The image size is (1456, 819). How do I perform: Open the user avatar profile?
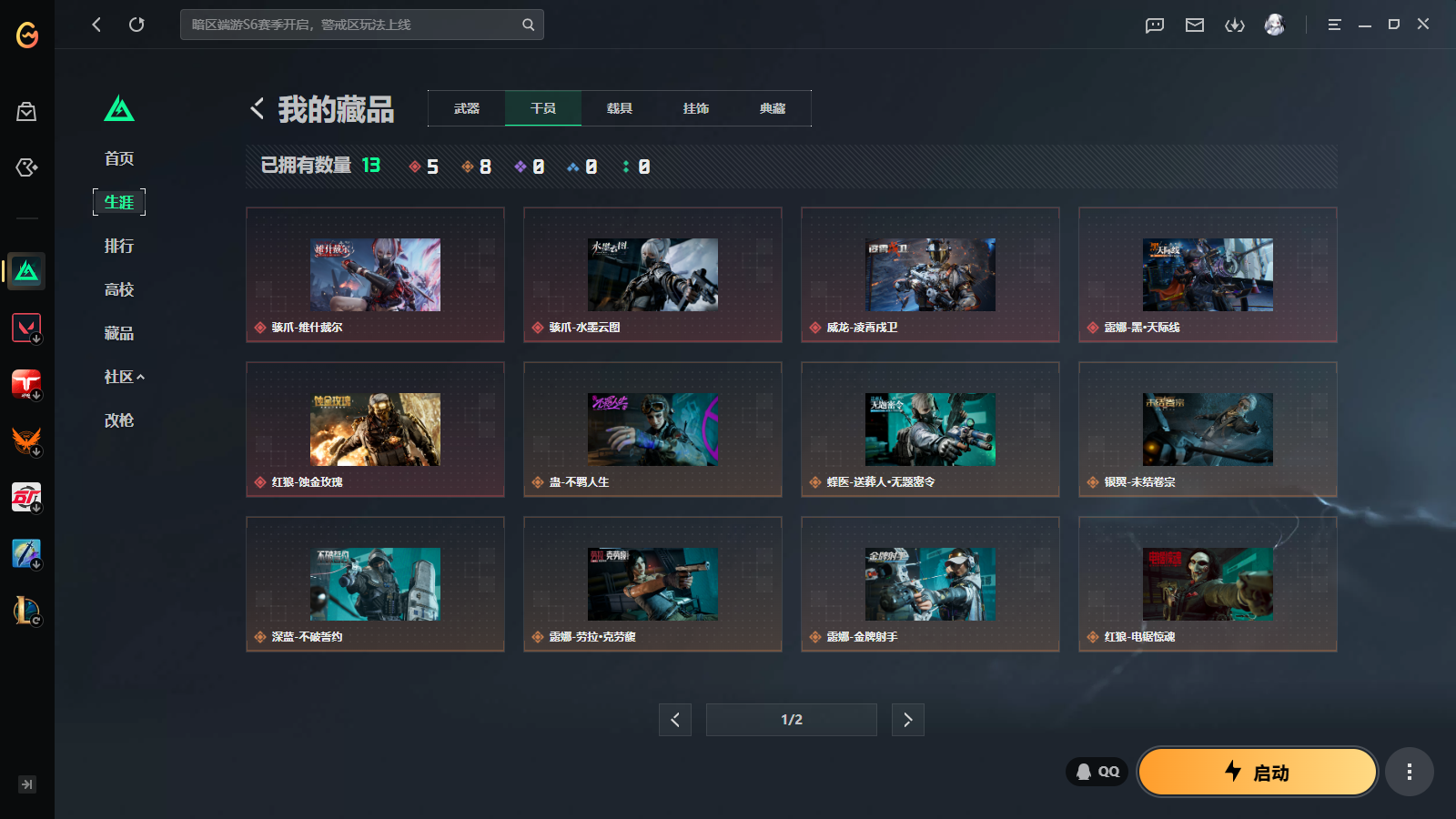1275,25
